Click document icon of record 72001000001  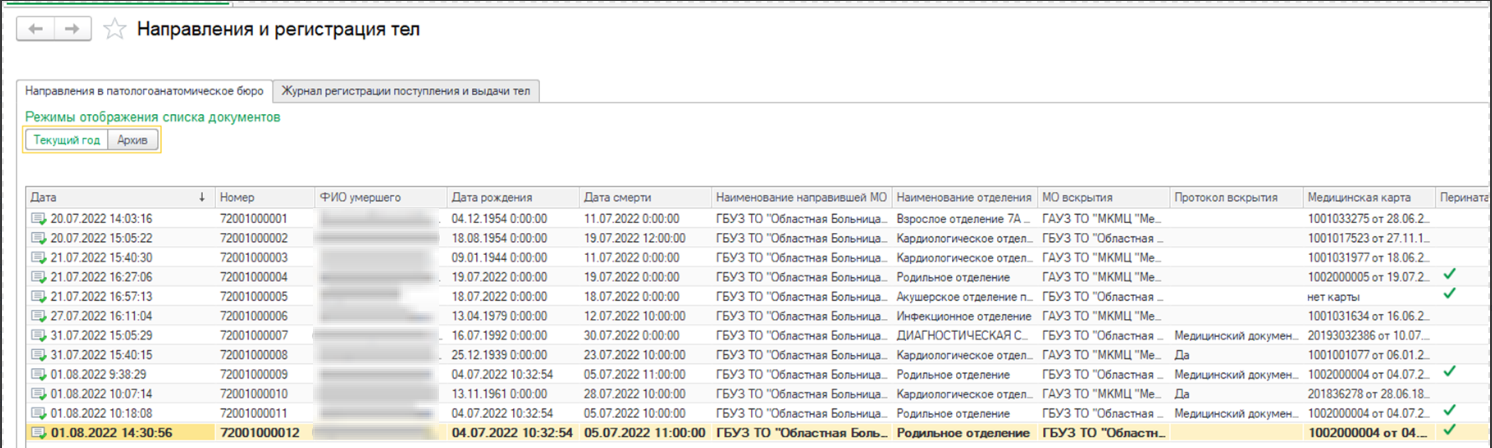(x=38, y=218)
